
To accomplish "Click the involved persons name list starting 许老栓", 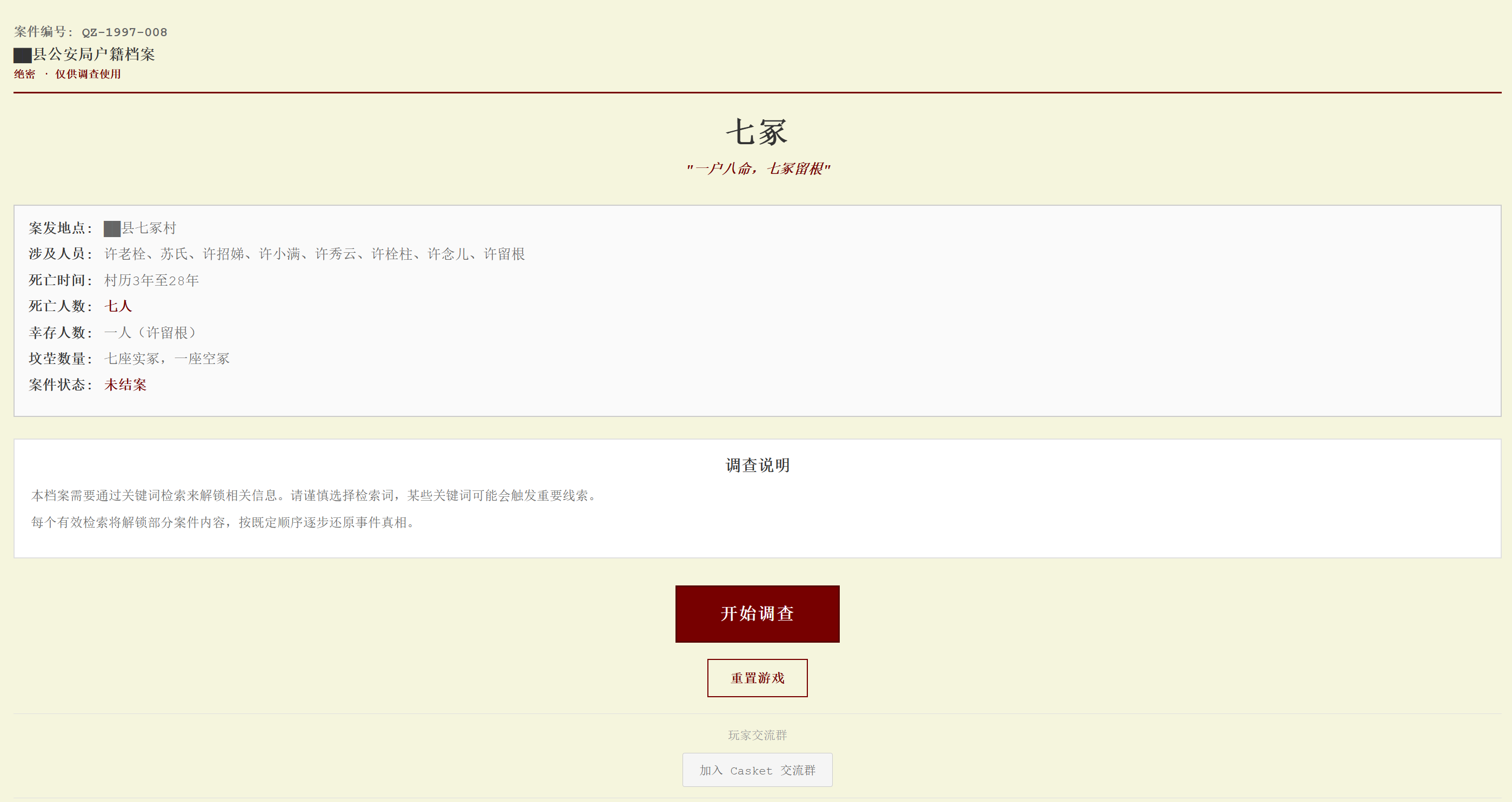I will 315,254.
